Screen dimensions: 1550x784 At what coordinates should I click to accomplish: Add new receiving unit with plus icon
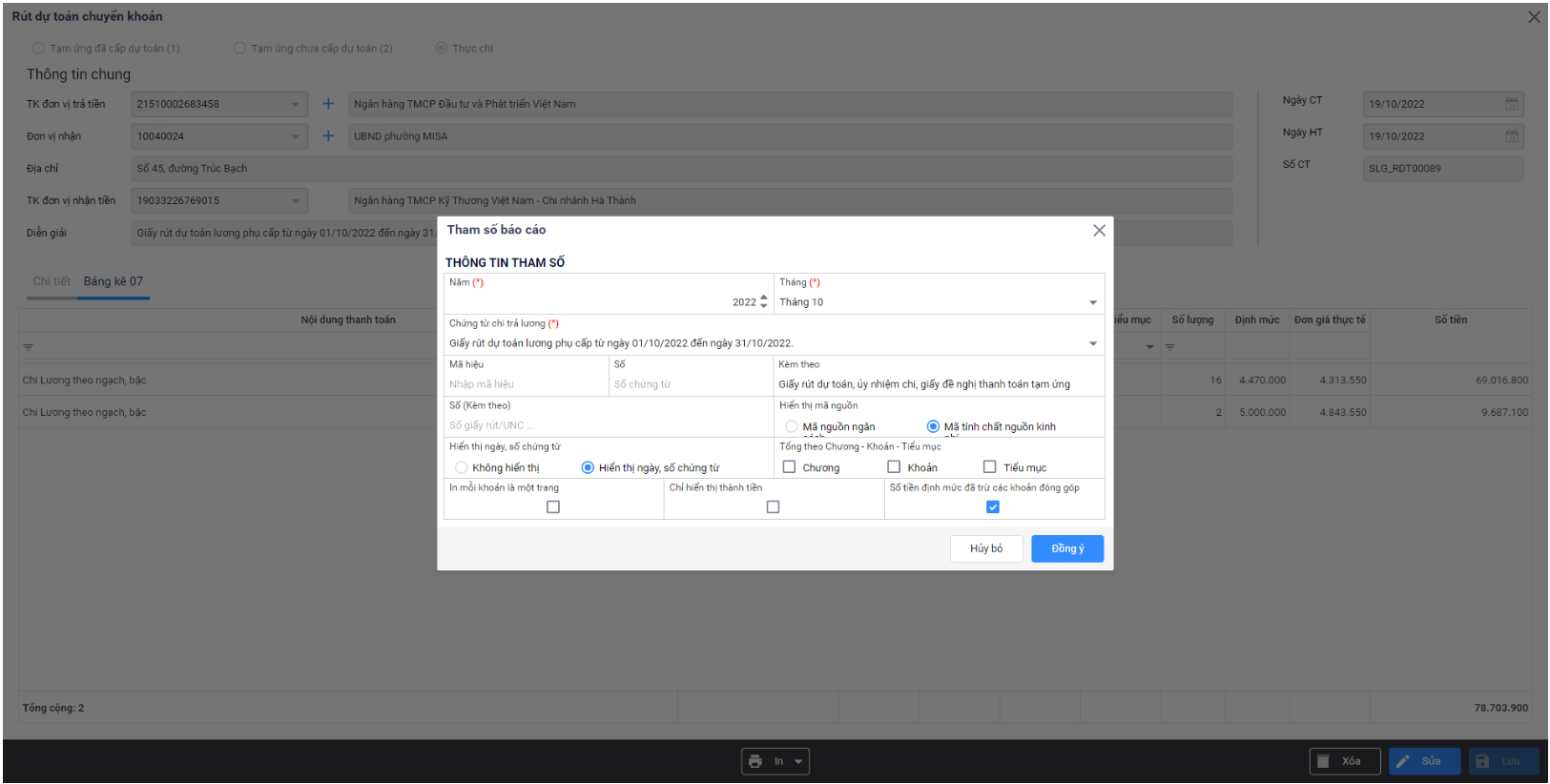pyautogui.click(x=328, y=136)
